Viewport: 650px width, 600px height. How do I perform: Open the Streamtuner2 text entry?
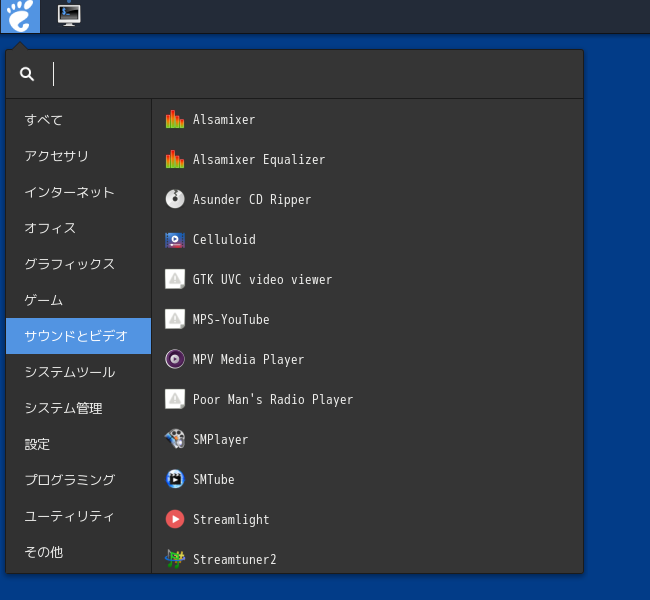(234, 559)
